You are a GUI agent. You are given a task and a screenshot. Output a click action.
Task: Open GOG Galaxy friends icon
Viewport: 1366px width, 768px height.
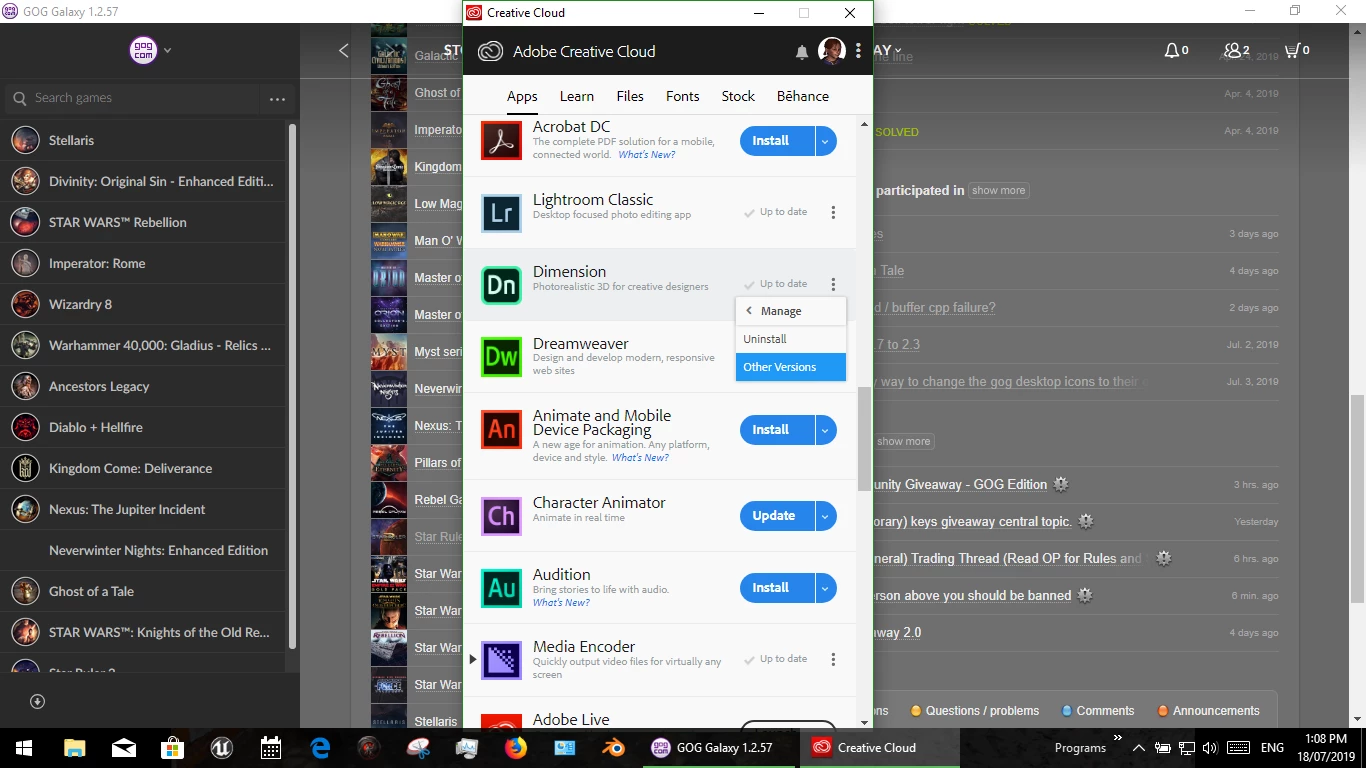coord(1232,50)
